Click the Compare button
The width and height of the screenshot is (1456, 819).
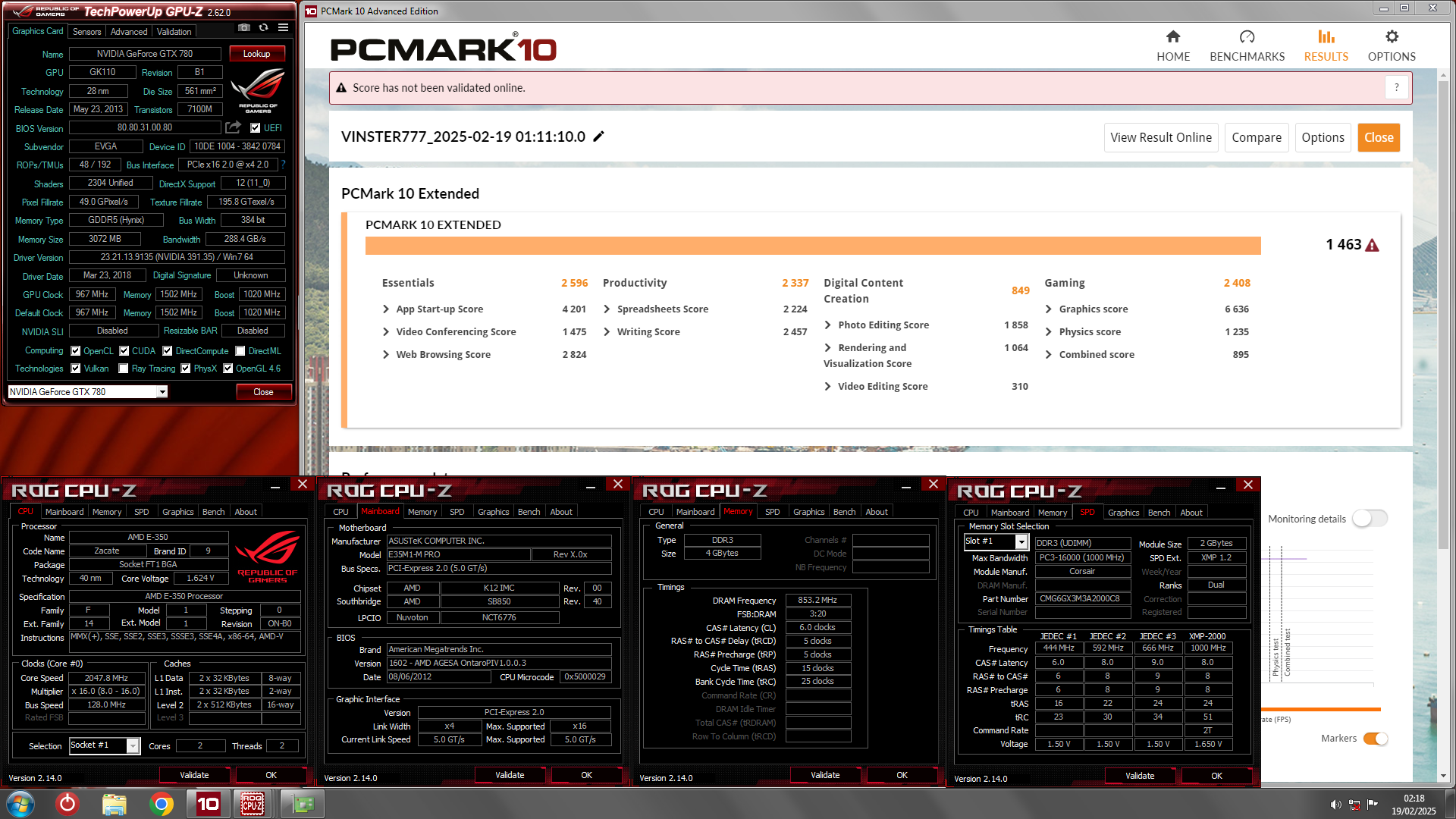[1256, 137]
